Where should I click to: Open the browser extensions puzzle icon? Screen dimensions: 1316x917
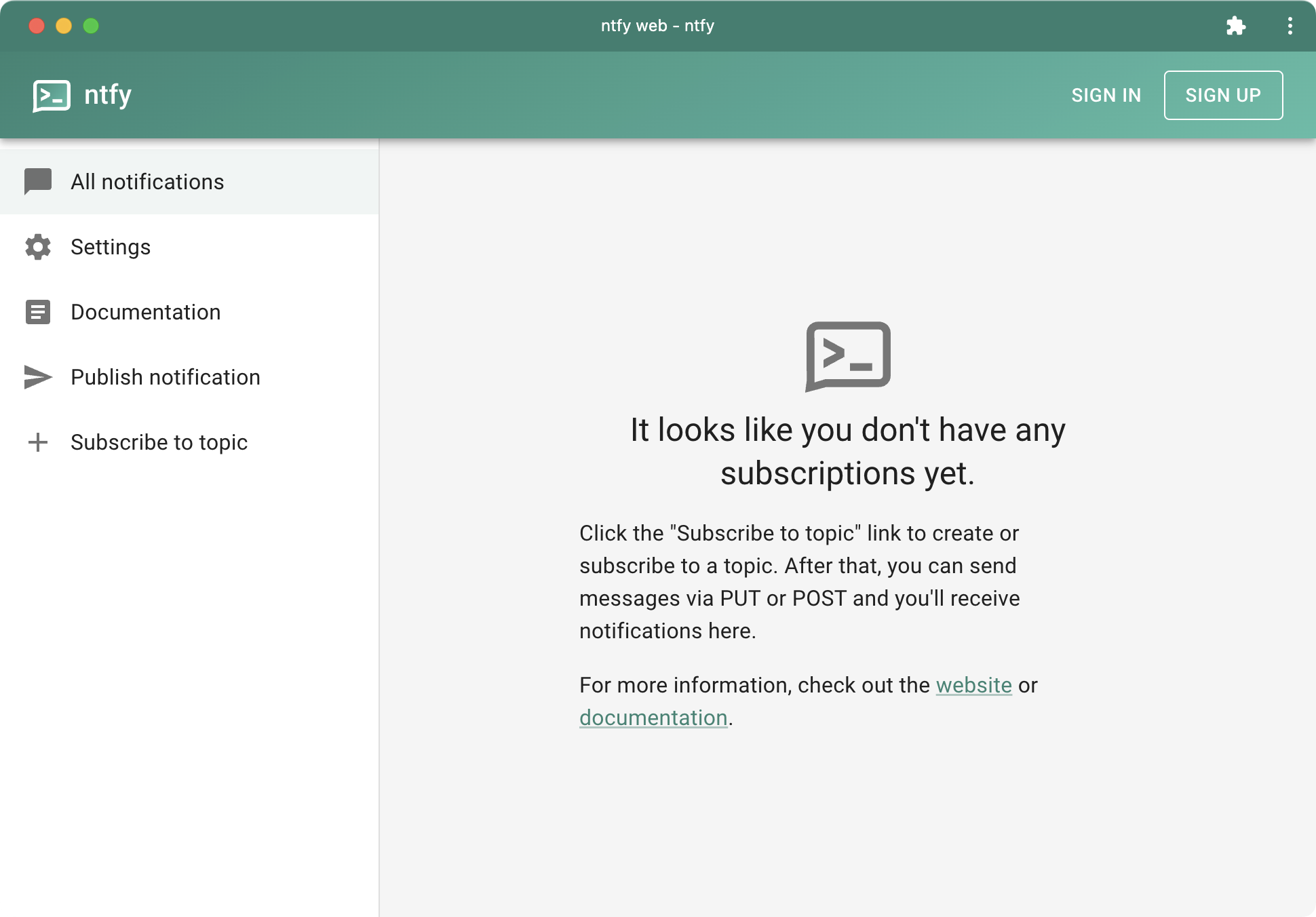pyautogui.click(x=1236, y=26)
